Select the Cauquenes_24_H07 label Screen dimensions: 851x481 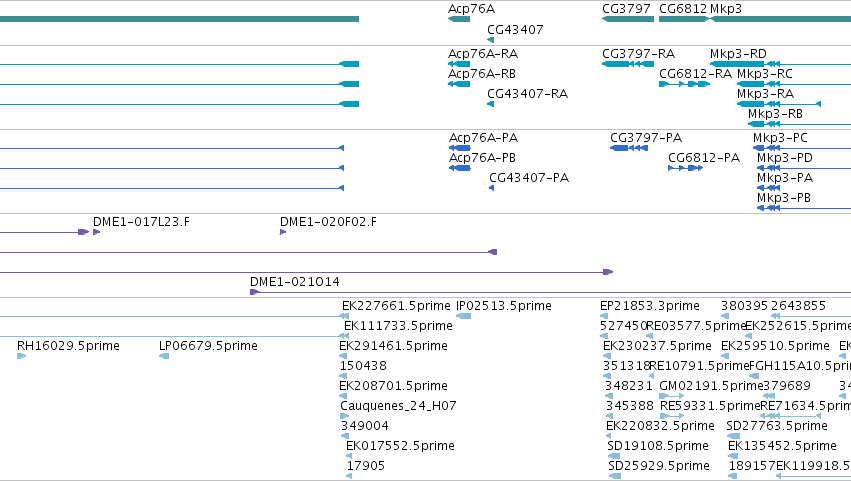(x=398, y=406)
